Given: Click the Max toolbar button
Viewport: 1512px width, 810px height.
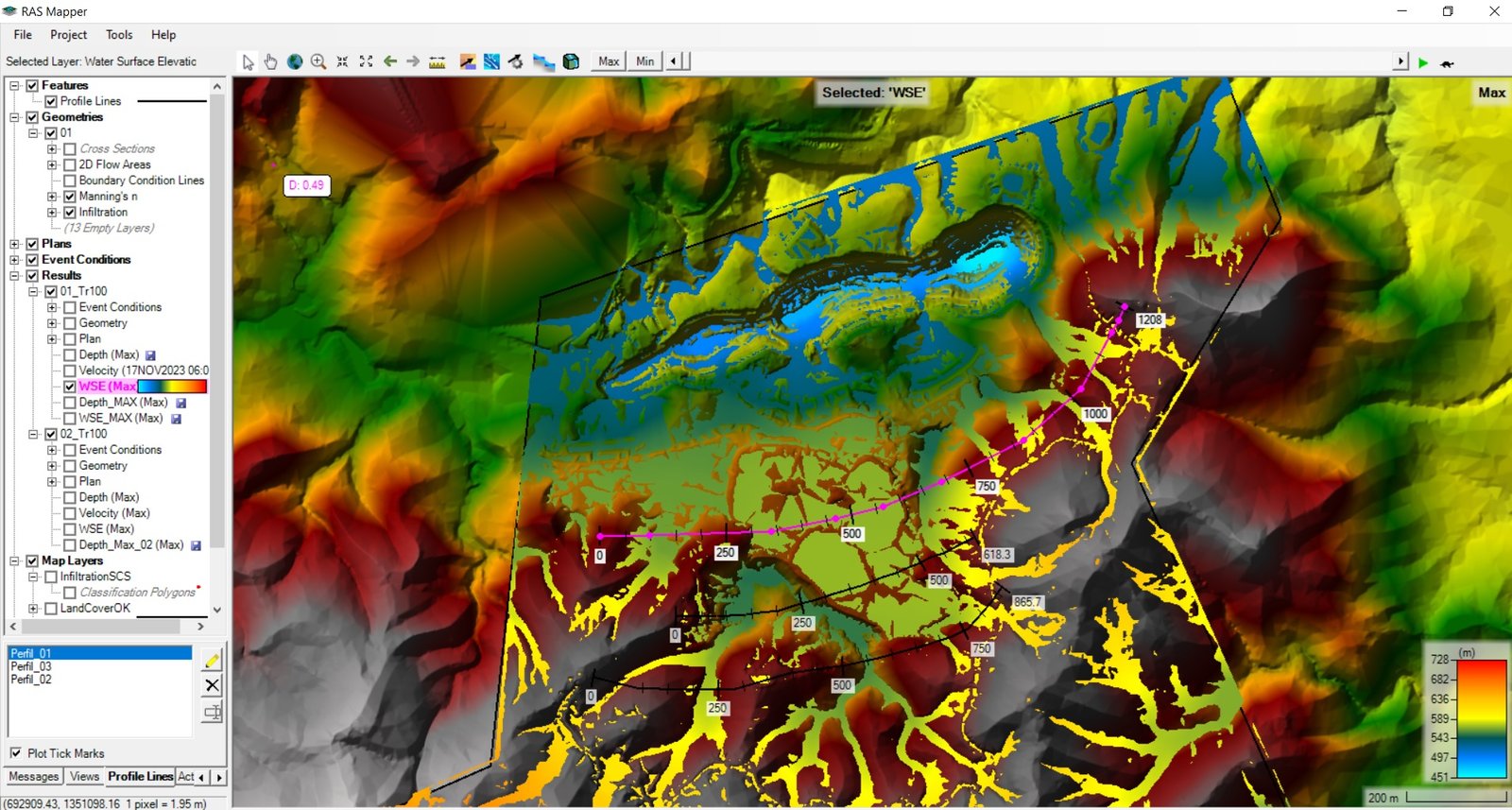Looking at the screenshot, I should click(609, 61).
